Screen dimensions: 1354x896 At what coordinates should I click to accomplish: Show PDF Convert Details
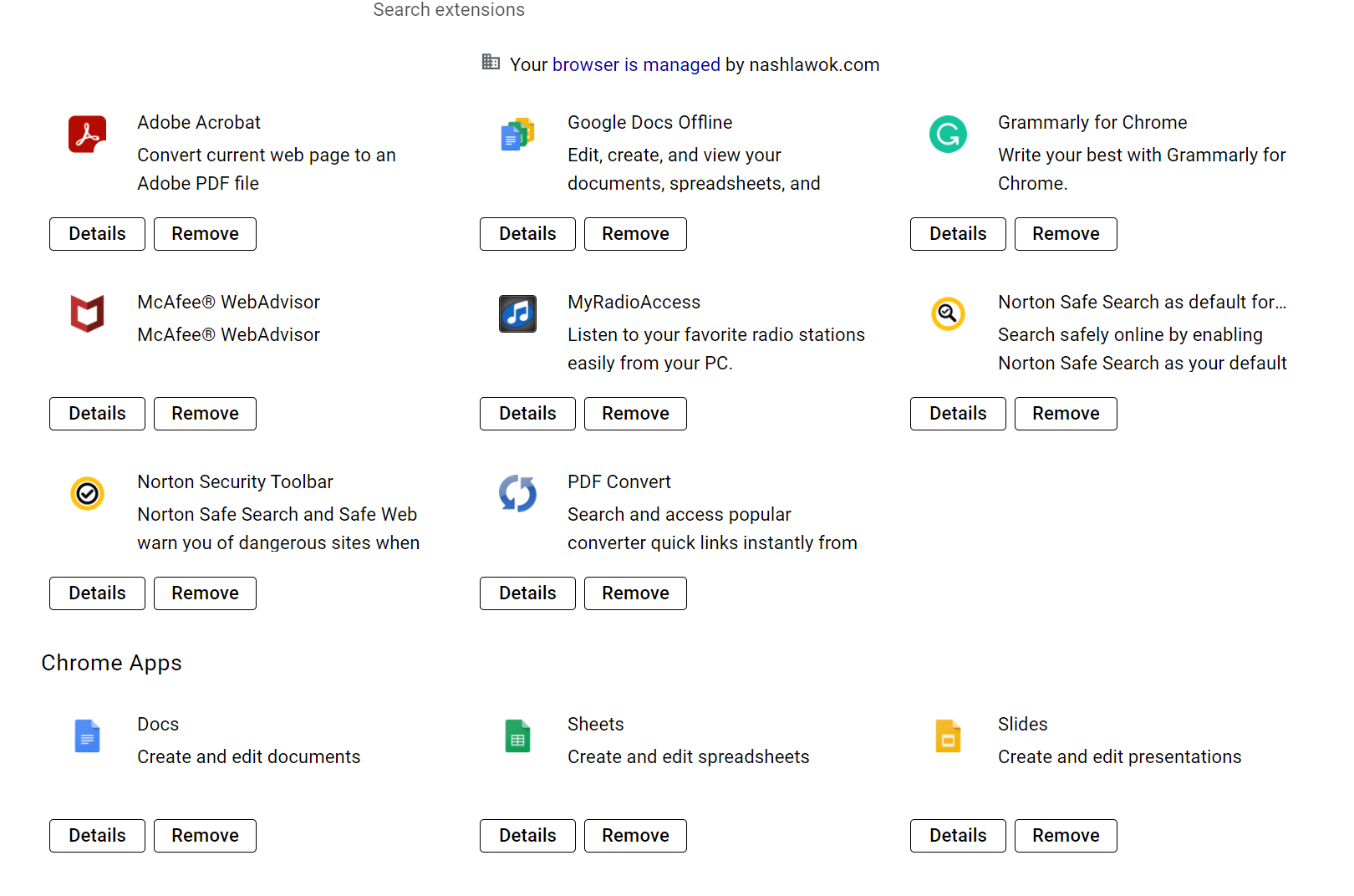point(527,593)
